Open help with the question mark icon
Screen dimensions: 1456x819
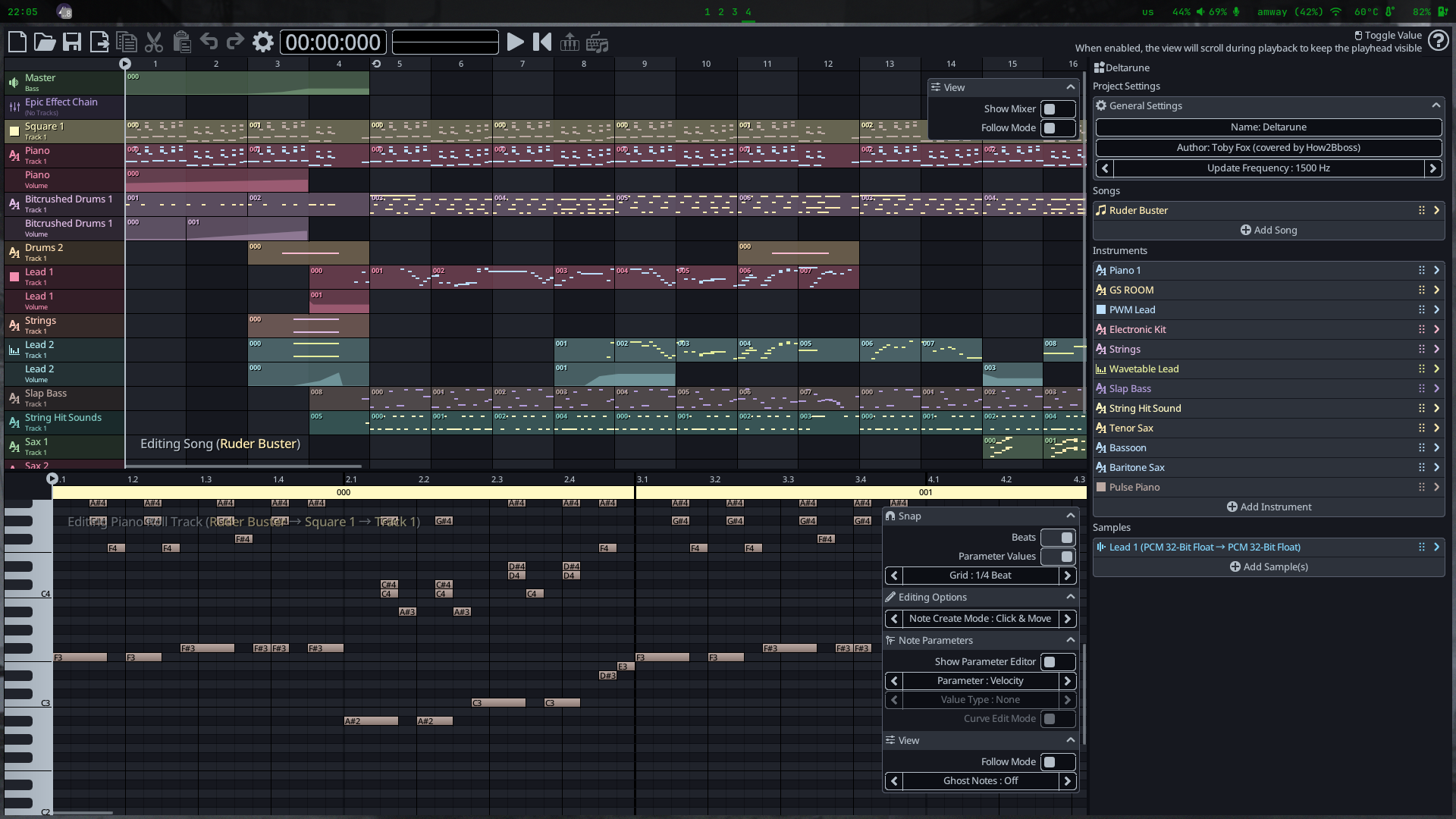click(x=1438, y=41)
